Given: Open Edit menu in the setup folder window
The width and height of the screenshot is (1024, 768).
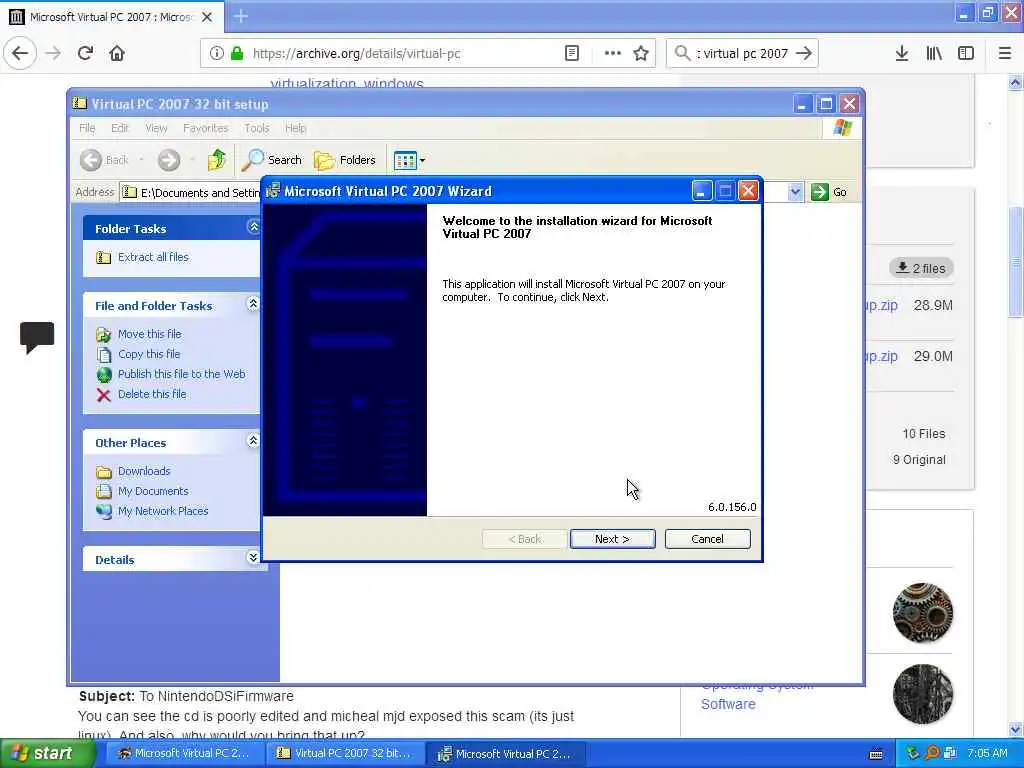Looking at the screenshot, I should click(120, 128).
